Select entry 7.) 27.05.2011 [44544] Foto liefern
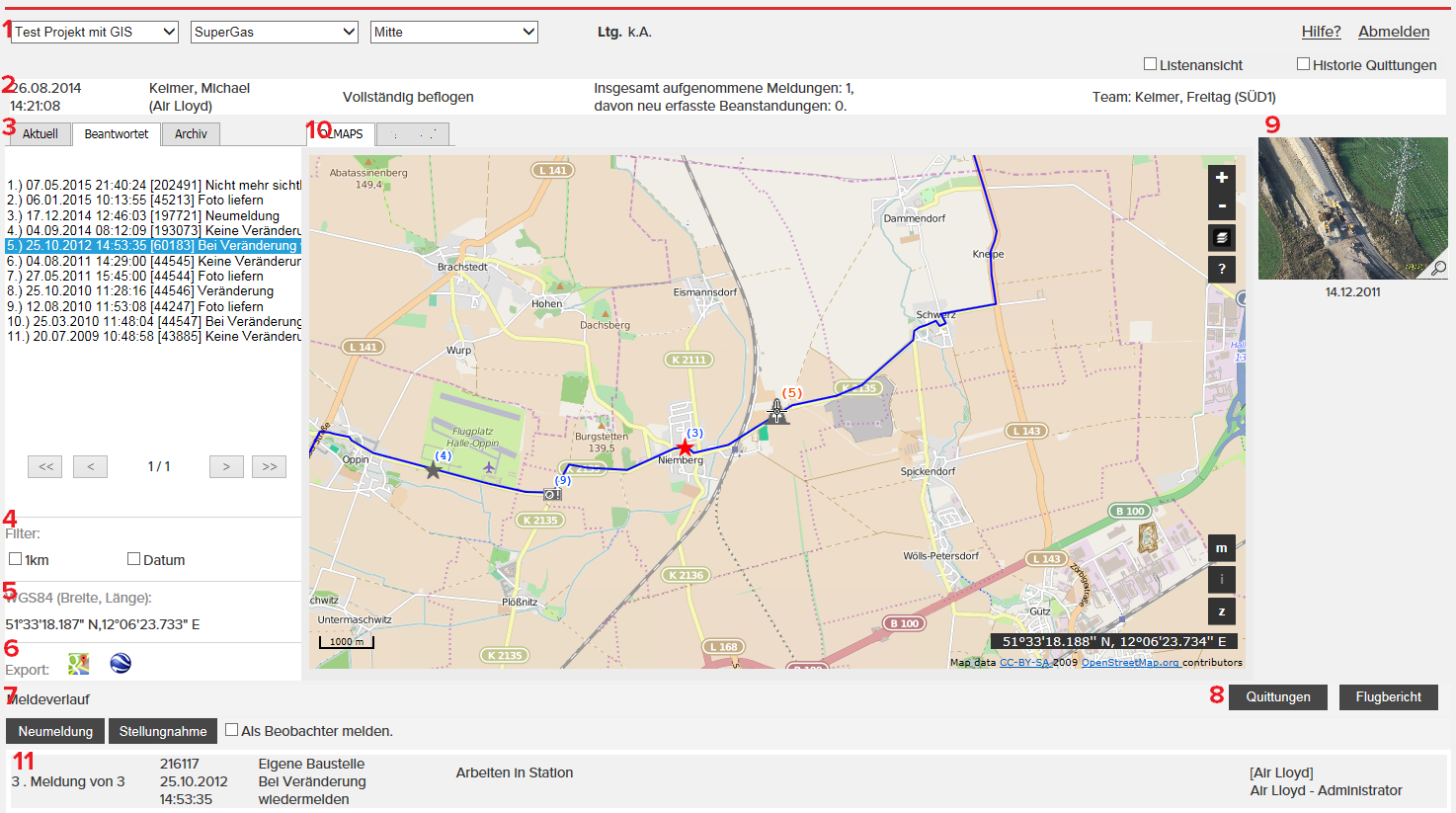 (x=153, y=276)
